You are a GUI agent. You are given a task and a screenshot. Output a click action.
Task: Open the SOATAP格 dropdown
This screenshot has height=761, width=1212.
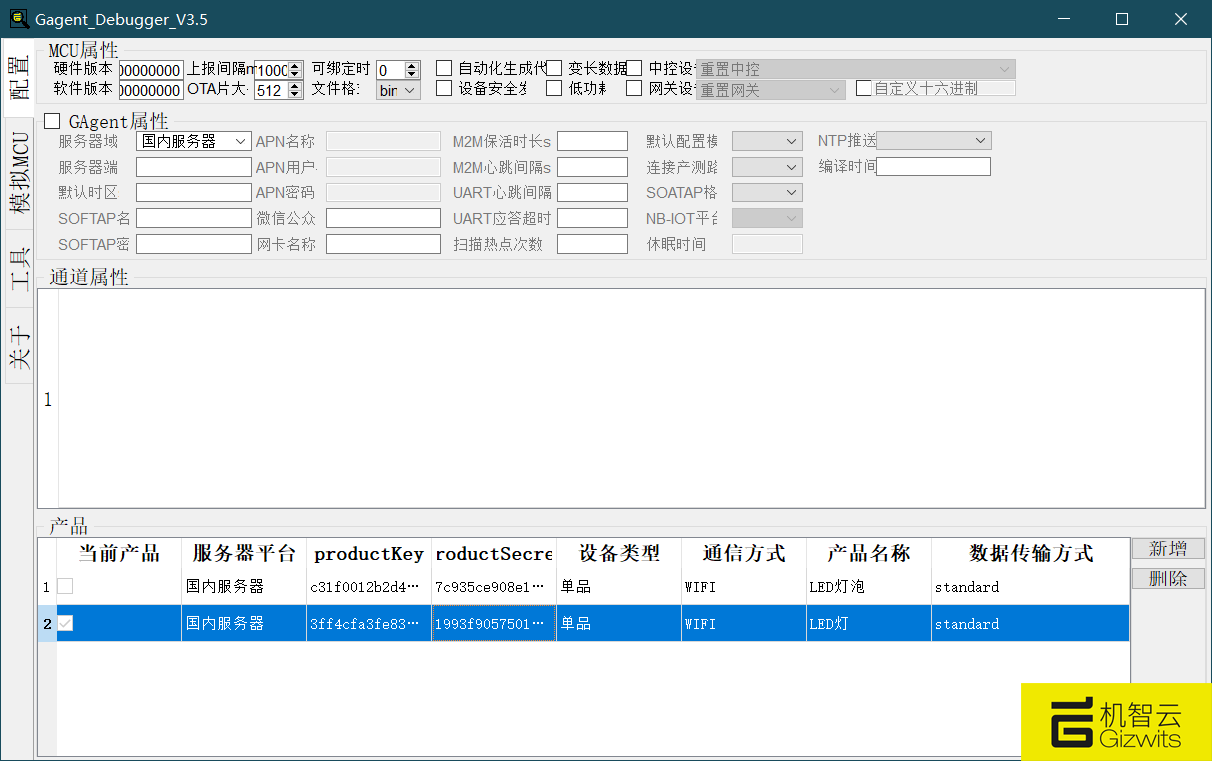click(x=767, y=192)
